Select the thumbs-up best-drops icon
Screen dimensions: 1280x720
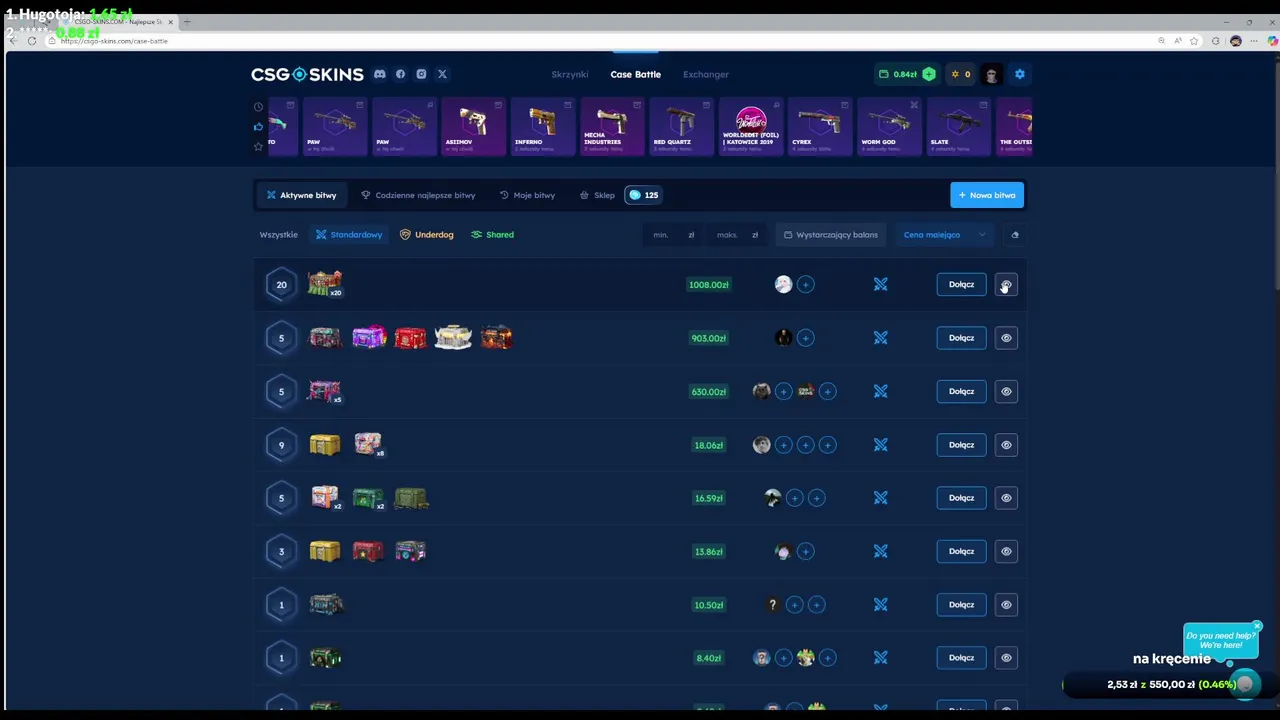point(258,127)
